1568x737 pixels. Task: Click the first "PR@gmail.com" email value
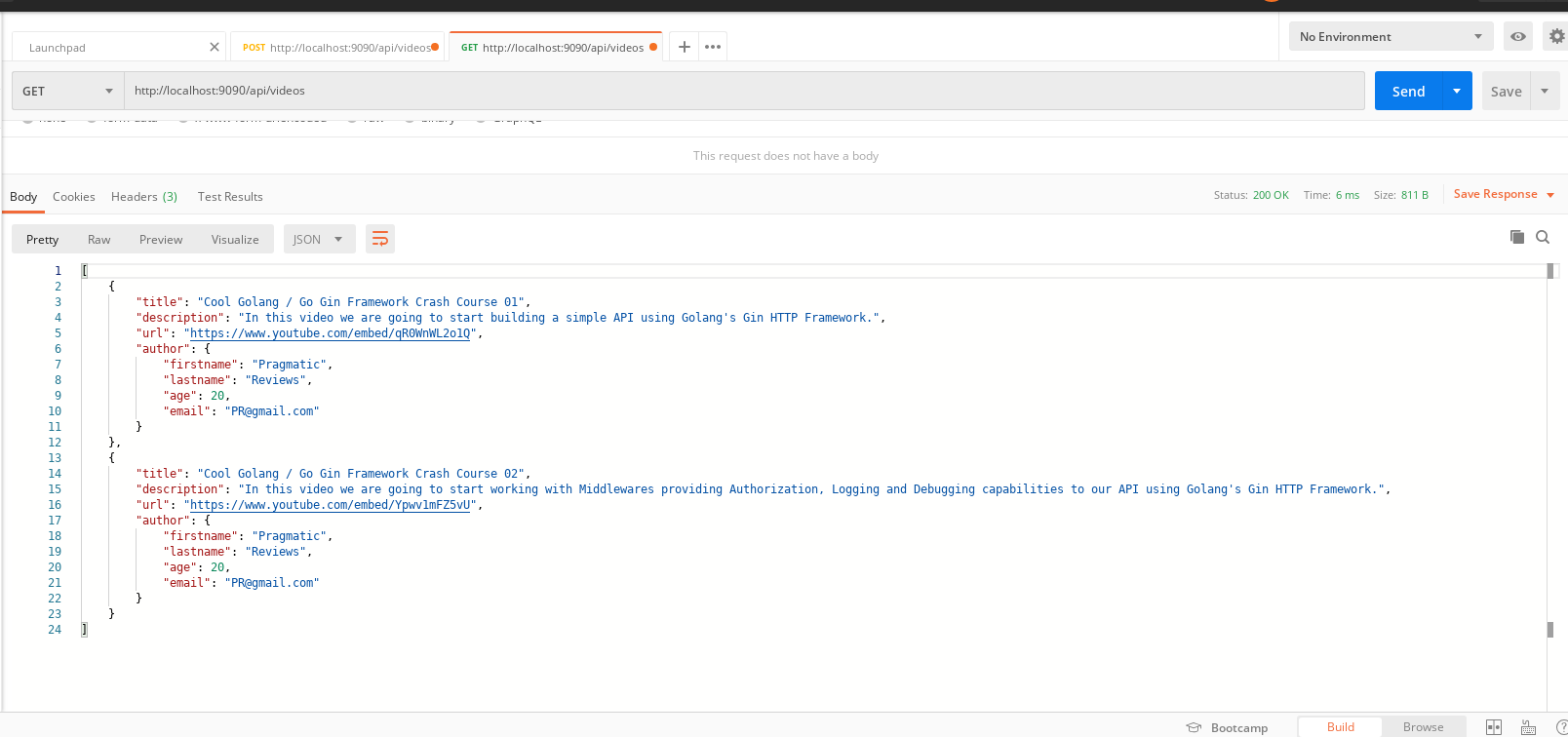tap(272, 411)
